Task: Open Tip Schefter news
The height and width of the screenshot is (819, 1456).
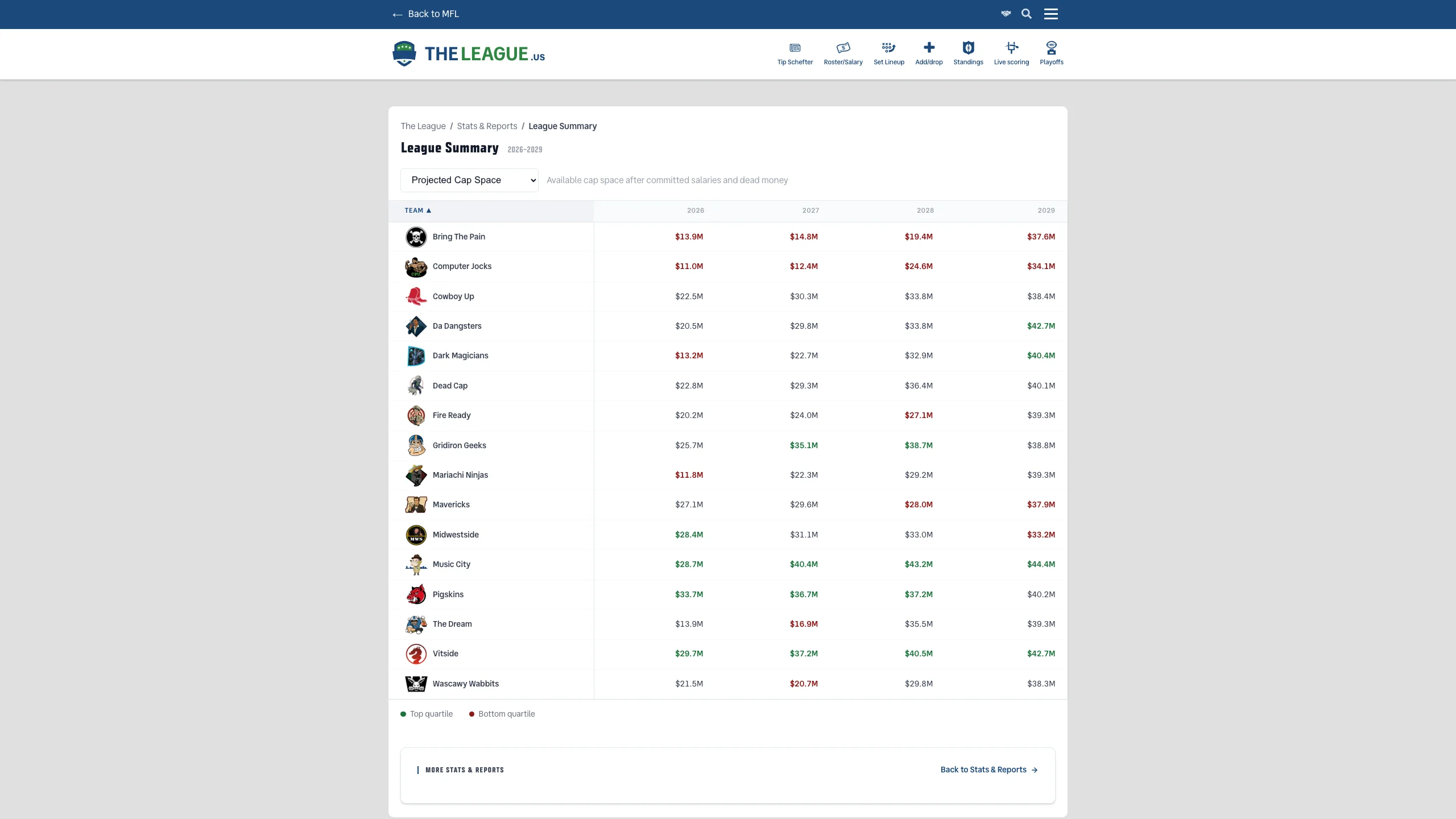Action: (x=795, y=53)
